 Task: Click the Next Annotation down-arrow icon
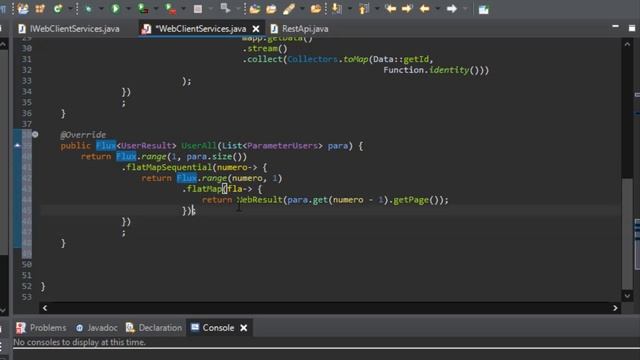point(337,9)
